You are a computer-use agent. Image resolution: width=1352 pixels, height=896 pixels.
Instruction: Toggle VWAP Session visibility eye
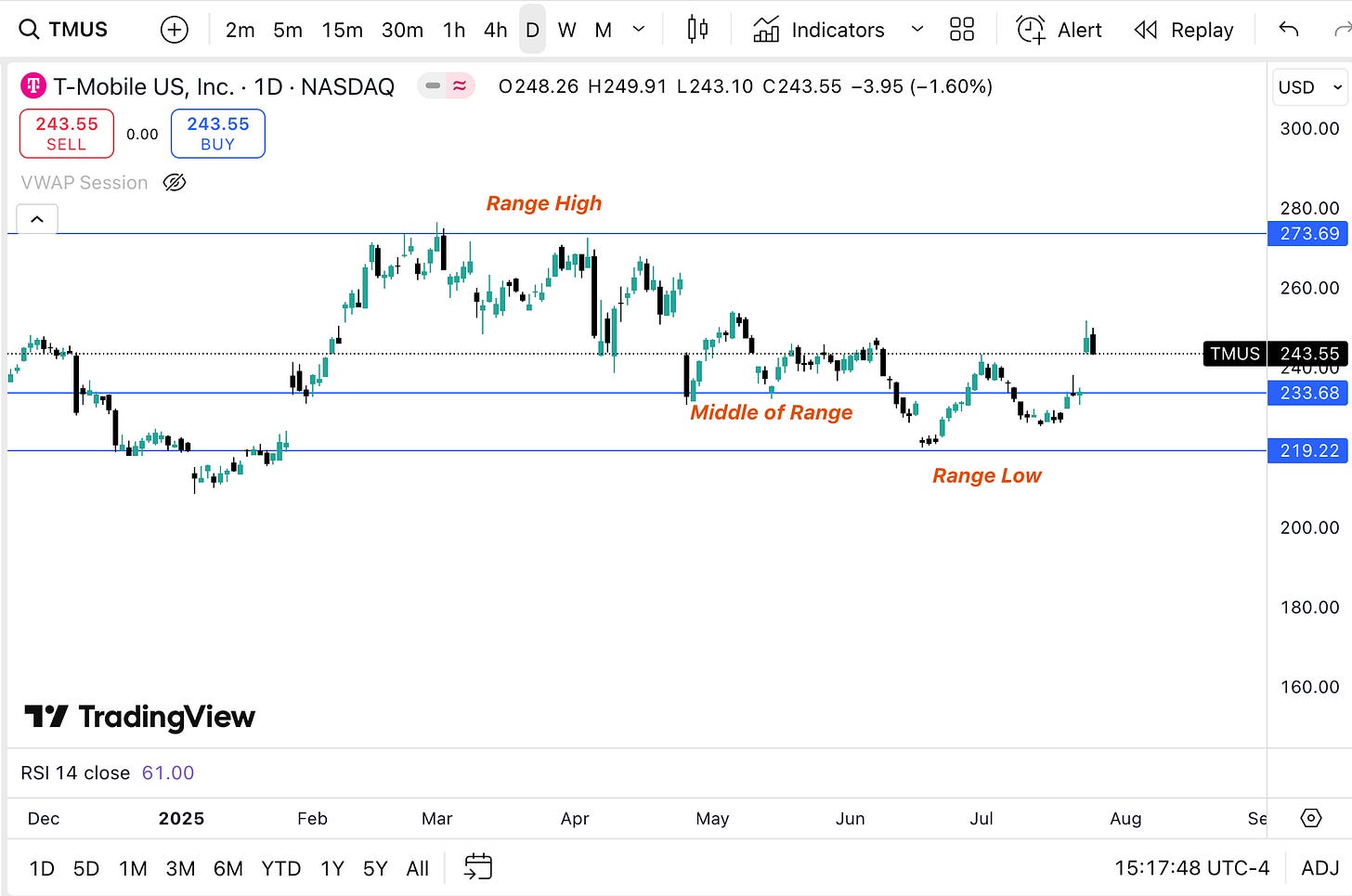(x=175, y=183)
